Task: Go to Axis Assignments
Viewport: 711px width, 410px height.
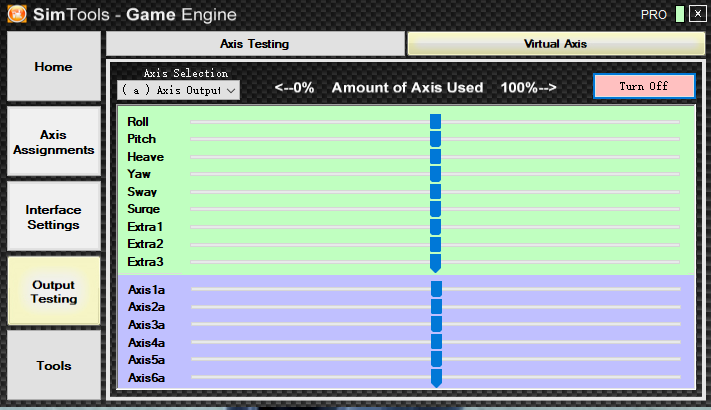Action: pyautogui.click(x=54, y=142)
